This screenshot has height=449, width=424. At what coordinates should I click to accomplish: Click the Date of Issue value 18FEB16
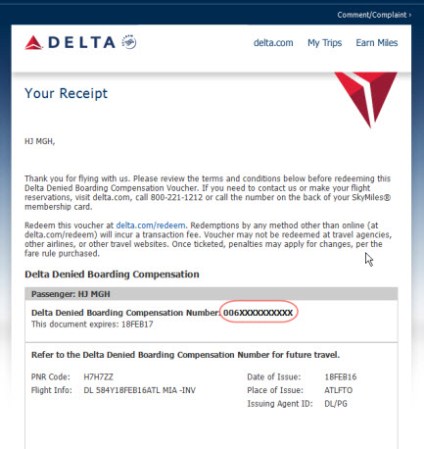(x=340, y=377)
